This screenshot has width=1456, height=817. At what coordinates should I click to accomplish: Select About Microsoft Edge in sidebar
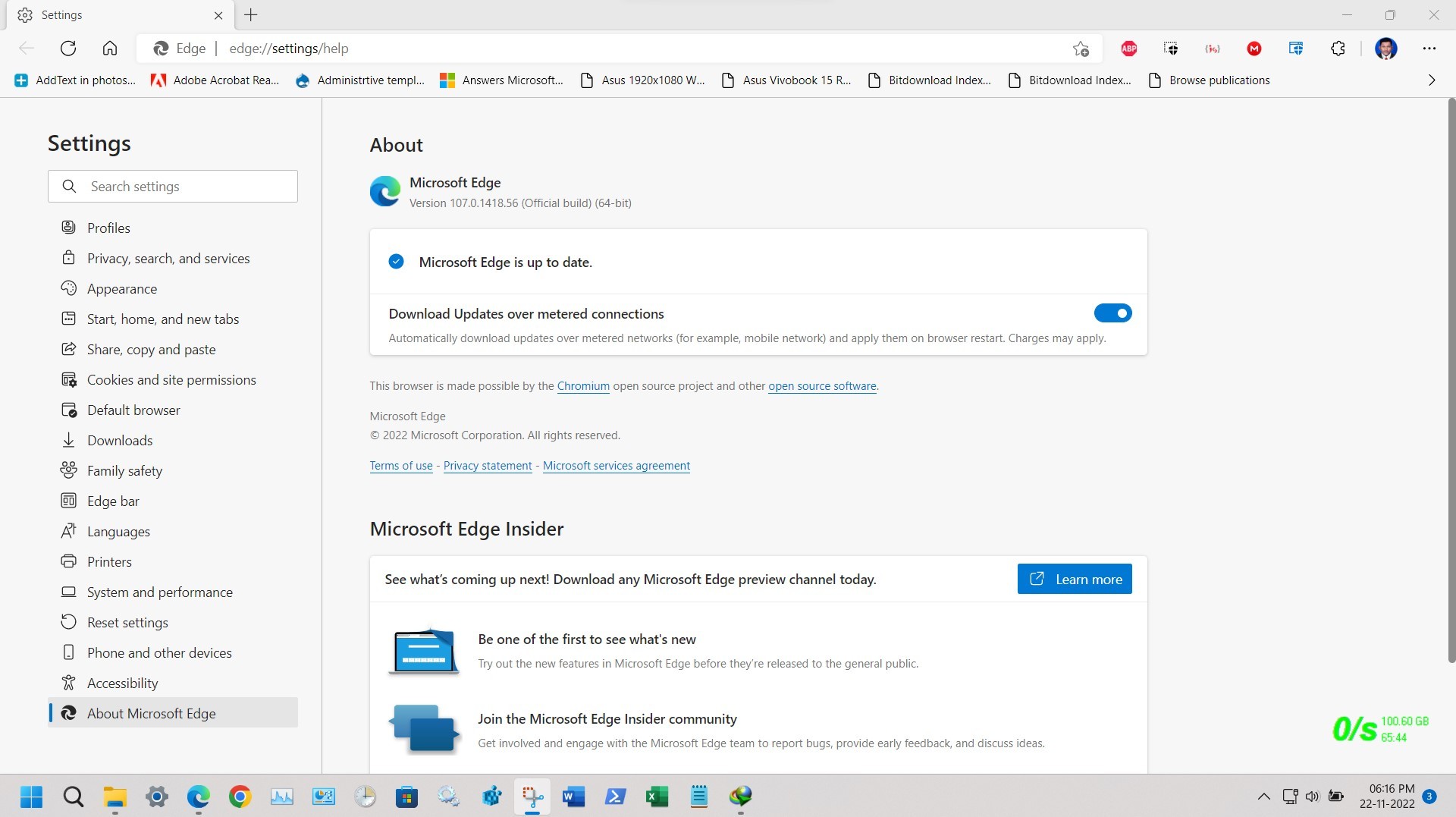[150, 713]
